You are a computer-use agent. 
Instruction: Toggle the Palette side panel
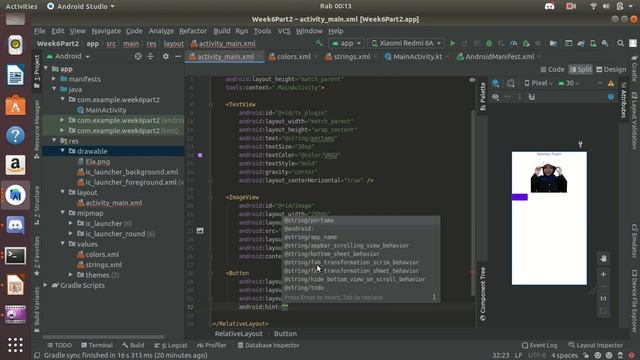(482, 97)
